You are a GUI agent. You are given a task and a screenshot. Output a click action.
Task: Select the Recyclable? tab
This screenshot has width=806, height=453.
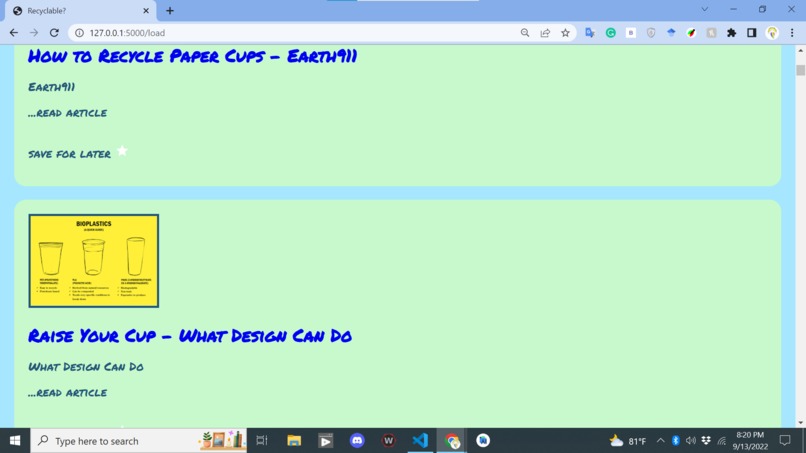(80, 11)
